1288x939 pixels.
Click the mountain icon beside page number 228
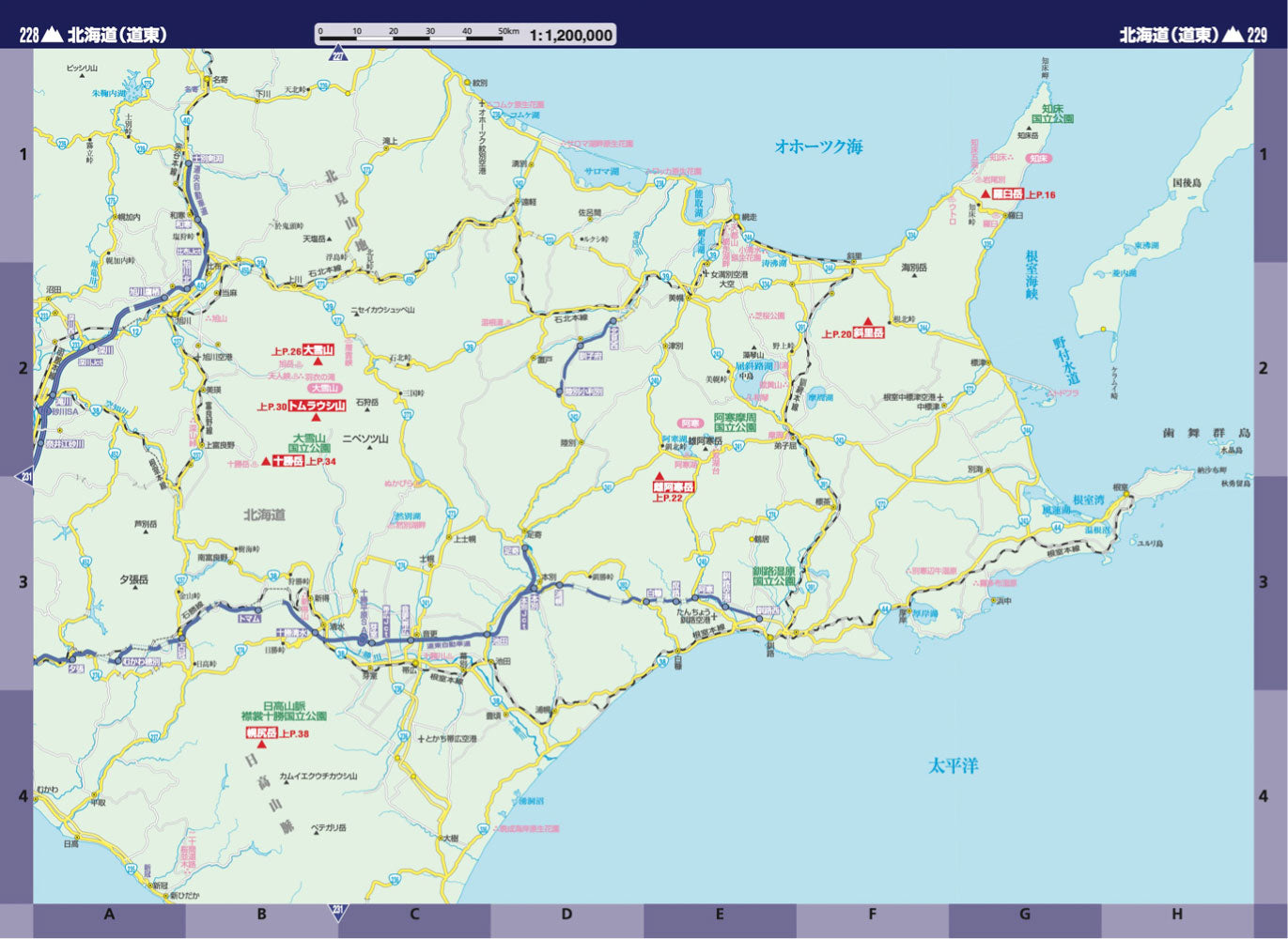[x=53, y=35]
